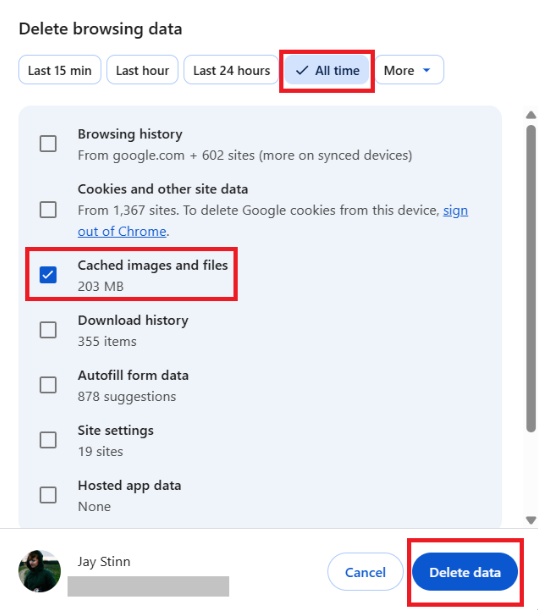Check Cookies and other site data checkbox
Viewport: 538px width, 610px height.
point(48,210)
